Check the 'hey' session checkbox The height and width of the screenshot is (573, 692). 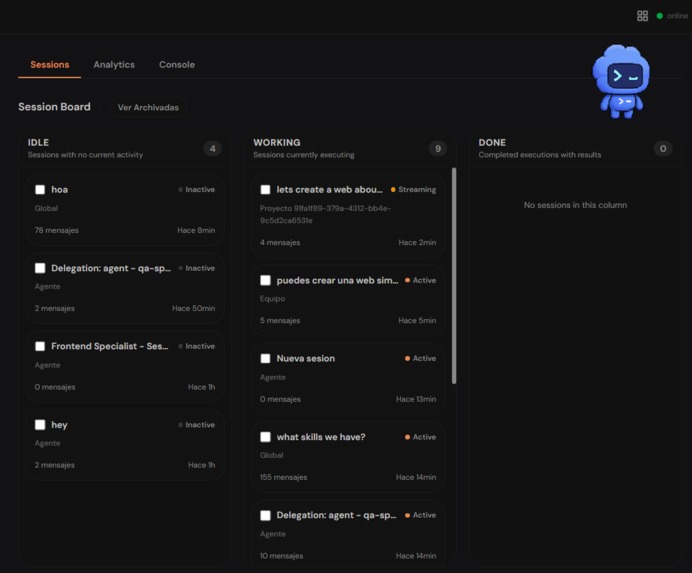tap(40, 425)
